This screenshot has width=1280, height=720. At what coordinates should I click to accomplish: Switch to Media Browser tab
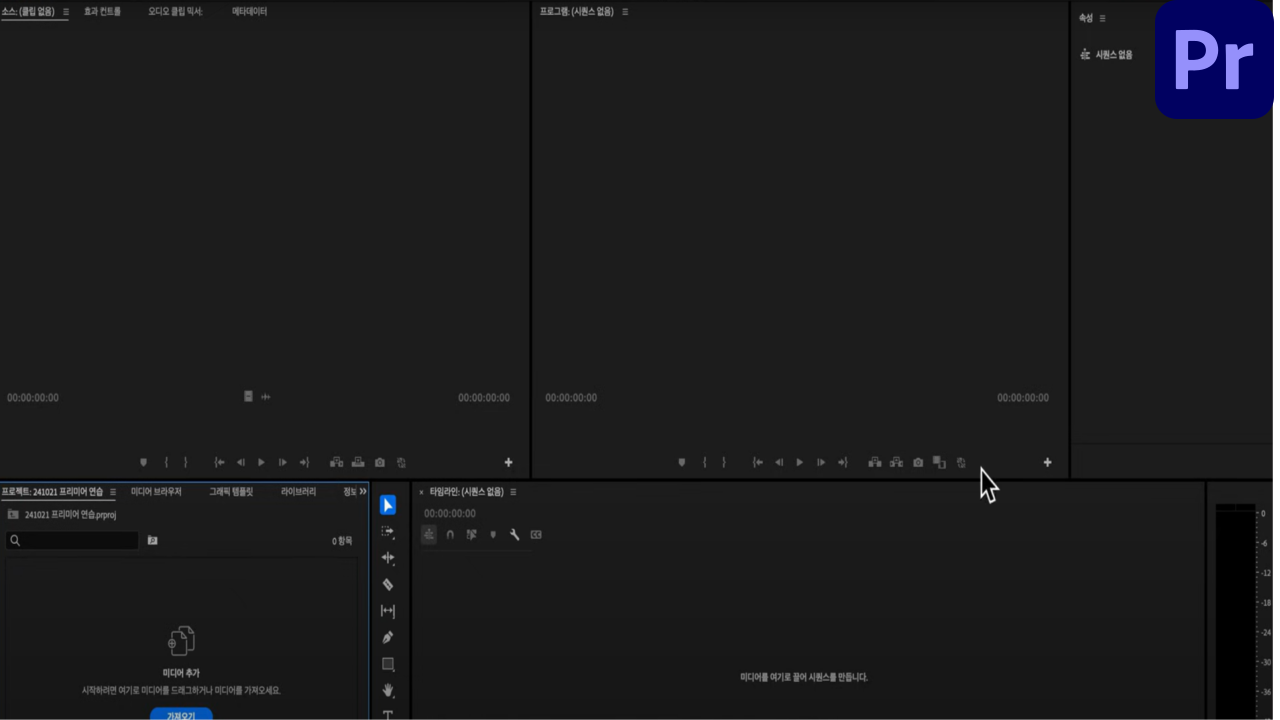(156, 492)
